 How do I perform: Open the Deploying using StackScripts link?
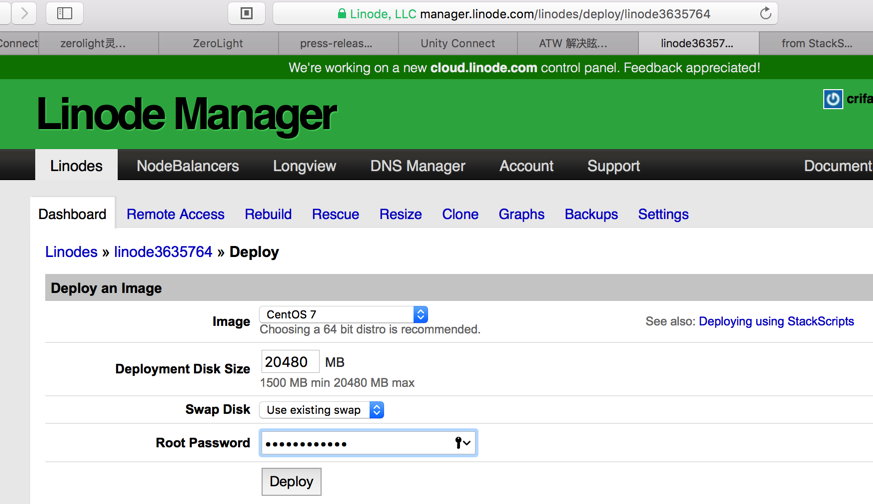click(x=776, y=321)
